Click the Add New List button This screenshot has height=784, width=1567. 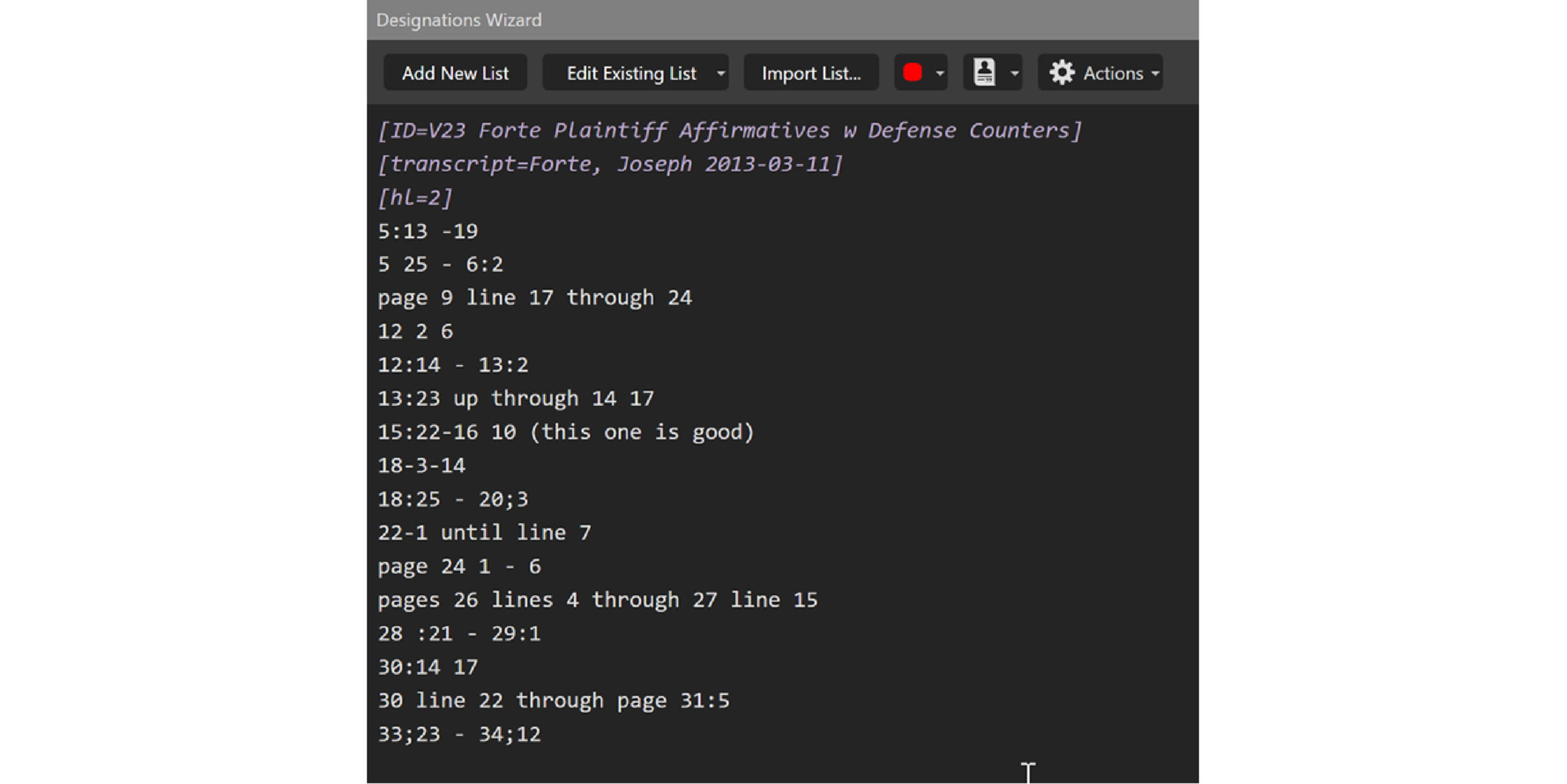coord(455,73)
